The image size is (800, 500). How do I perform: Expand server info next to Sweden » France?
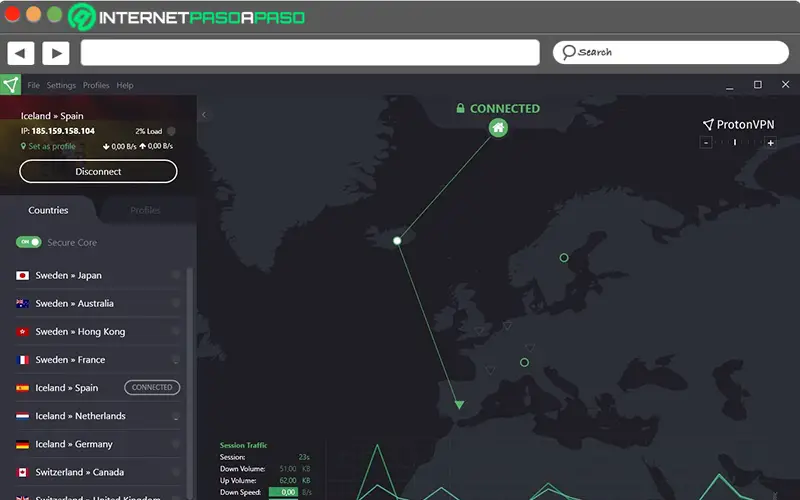[176, 360]
